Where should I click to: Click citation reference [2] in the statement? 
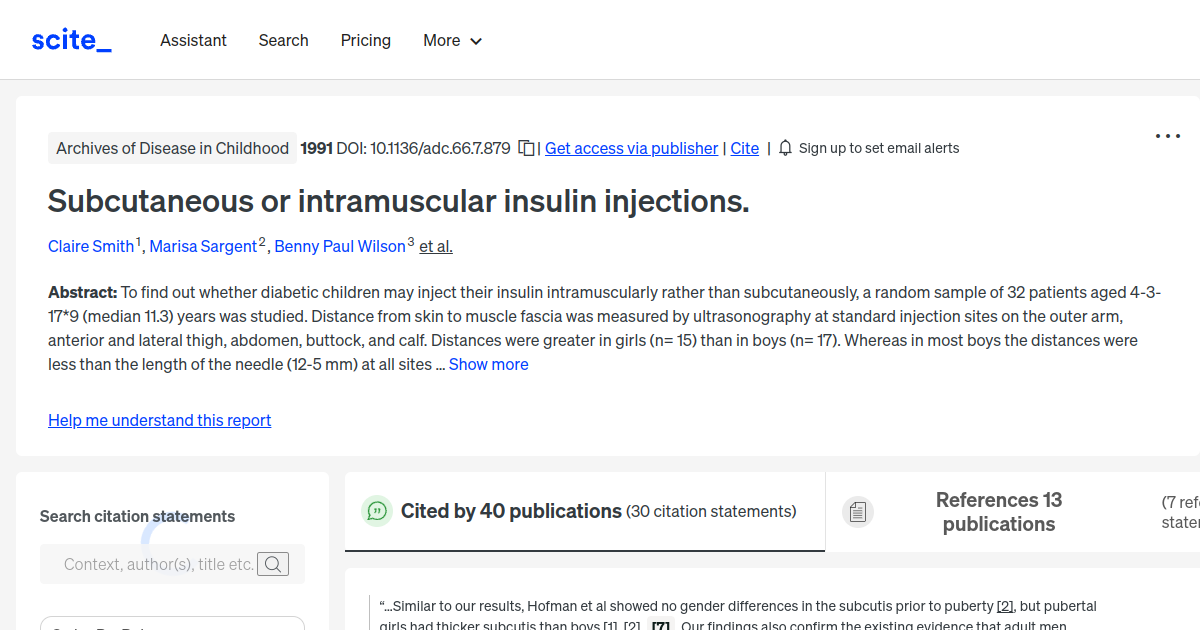pyautogui.click(x=1004, y=605)
